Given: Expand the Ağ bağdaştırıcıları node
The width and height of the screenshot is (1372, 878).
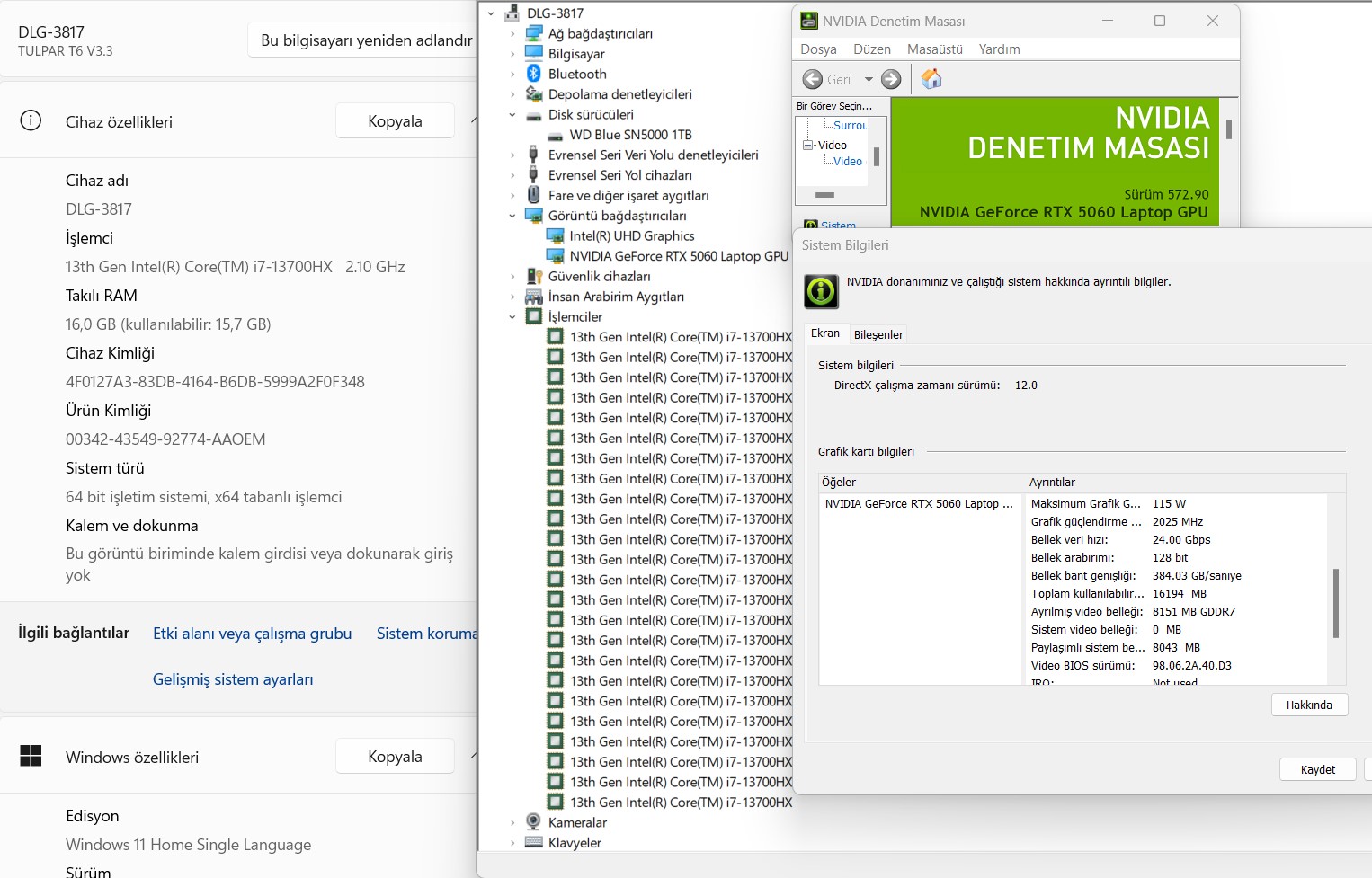Looking at the screenshot, I should 512,33.
